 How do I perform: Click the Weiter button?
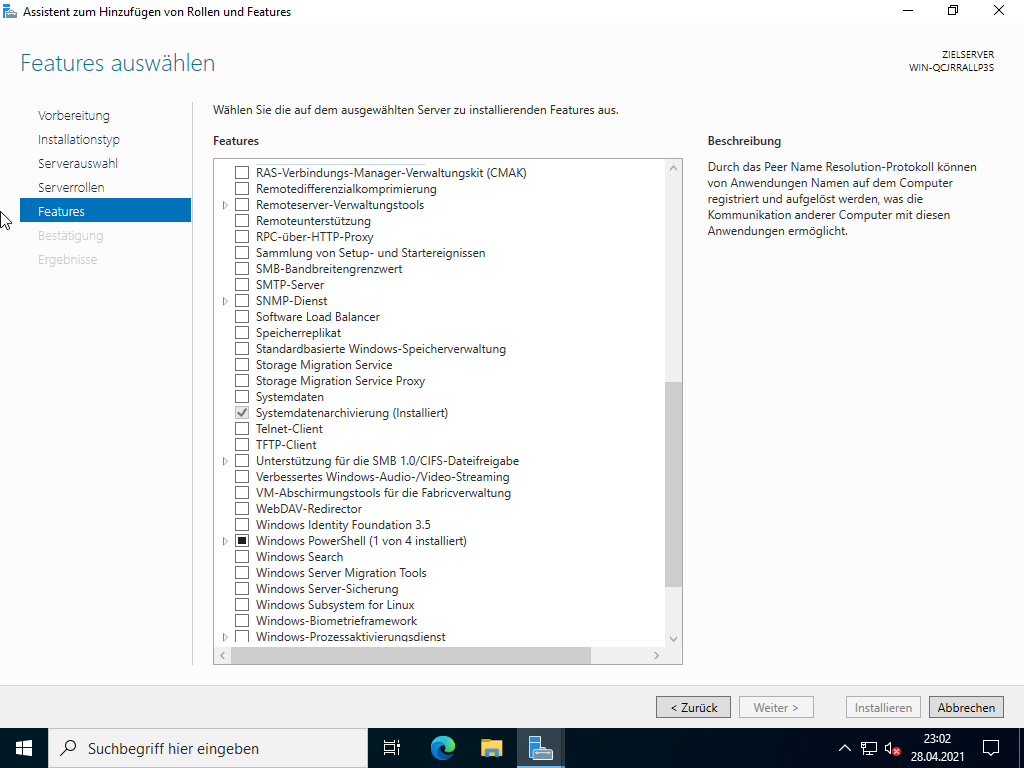click(x=776, y=707)
